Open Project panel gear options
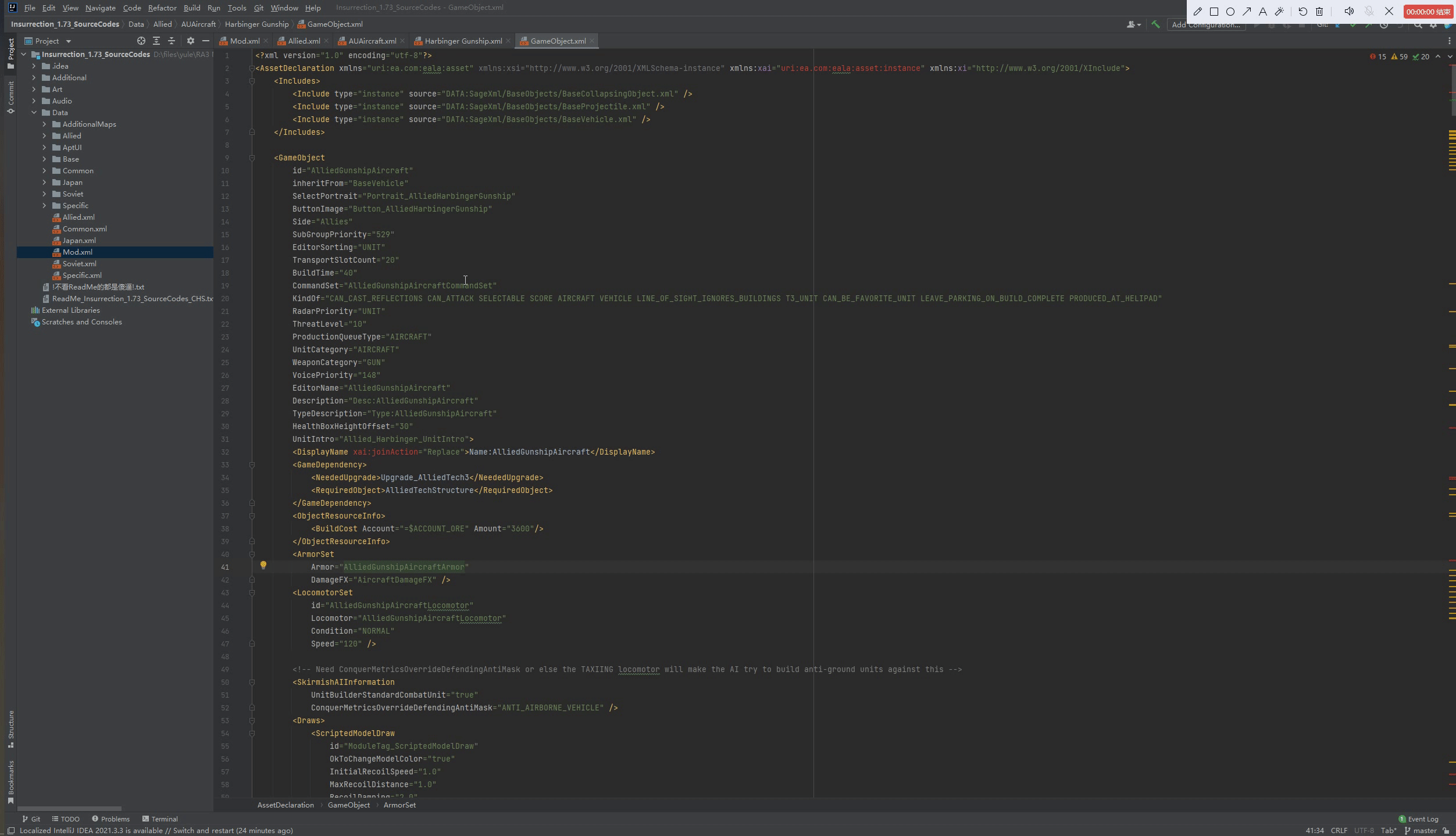 pyautogui.click(x=190, y=41)
